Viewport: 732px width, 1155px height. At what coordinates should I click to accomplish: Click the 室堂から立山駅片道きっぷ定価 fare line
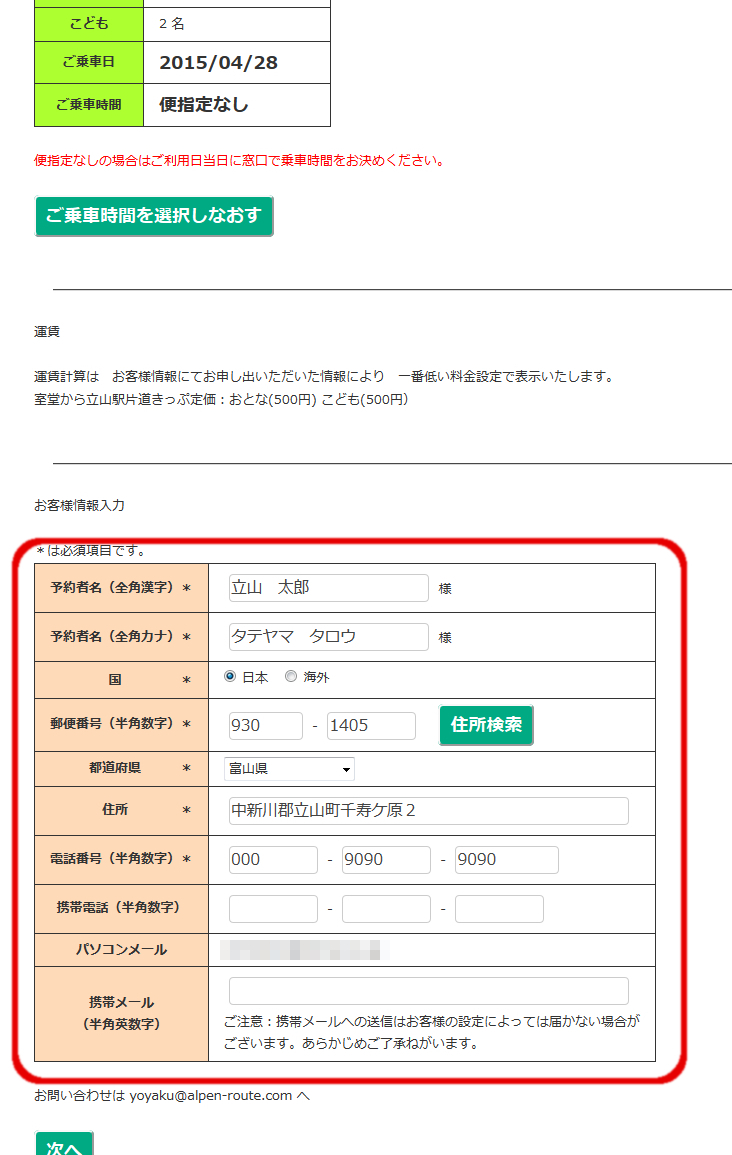221,399
